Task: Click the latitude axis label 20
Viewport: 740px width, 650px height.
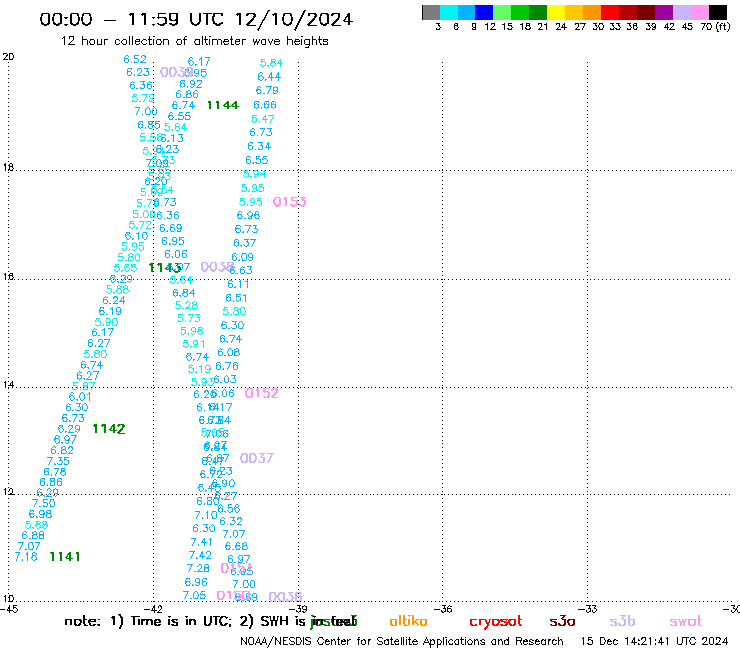Action: pyautogui.click(x=8, y=57)
